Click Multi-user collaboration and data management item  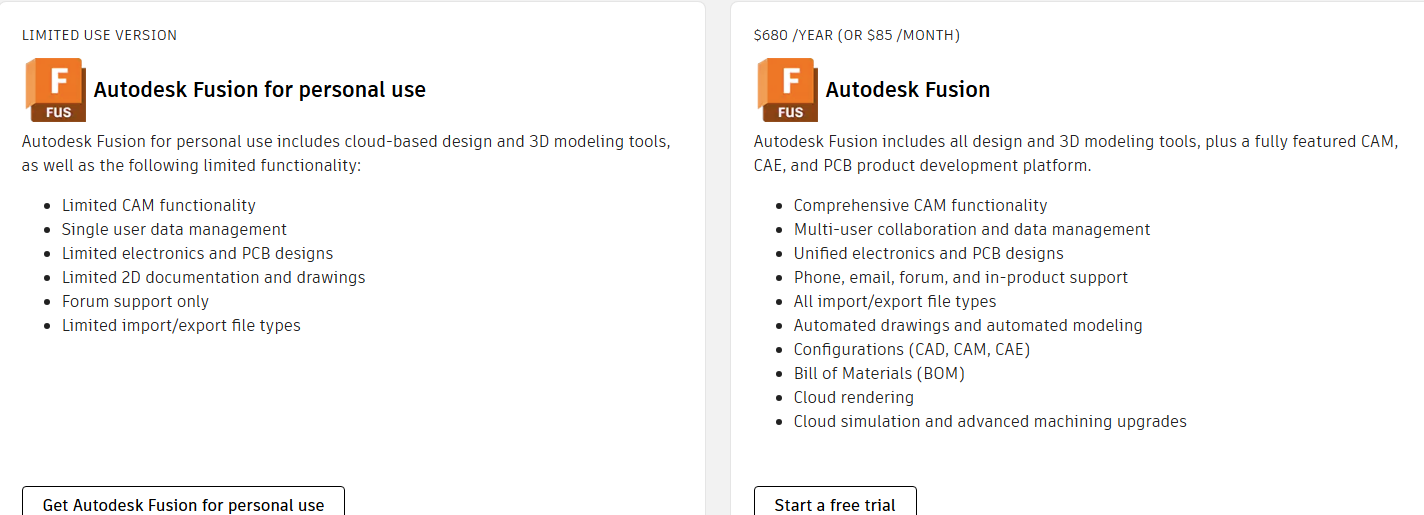click(x=972, y=229)
